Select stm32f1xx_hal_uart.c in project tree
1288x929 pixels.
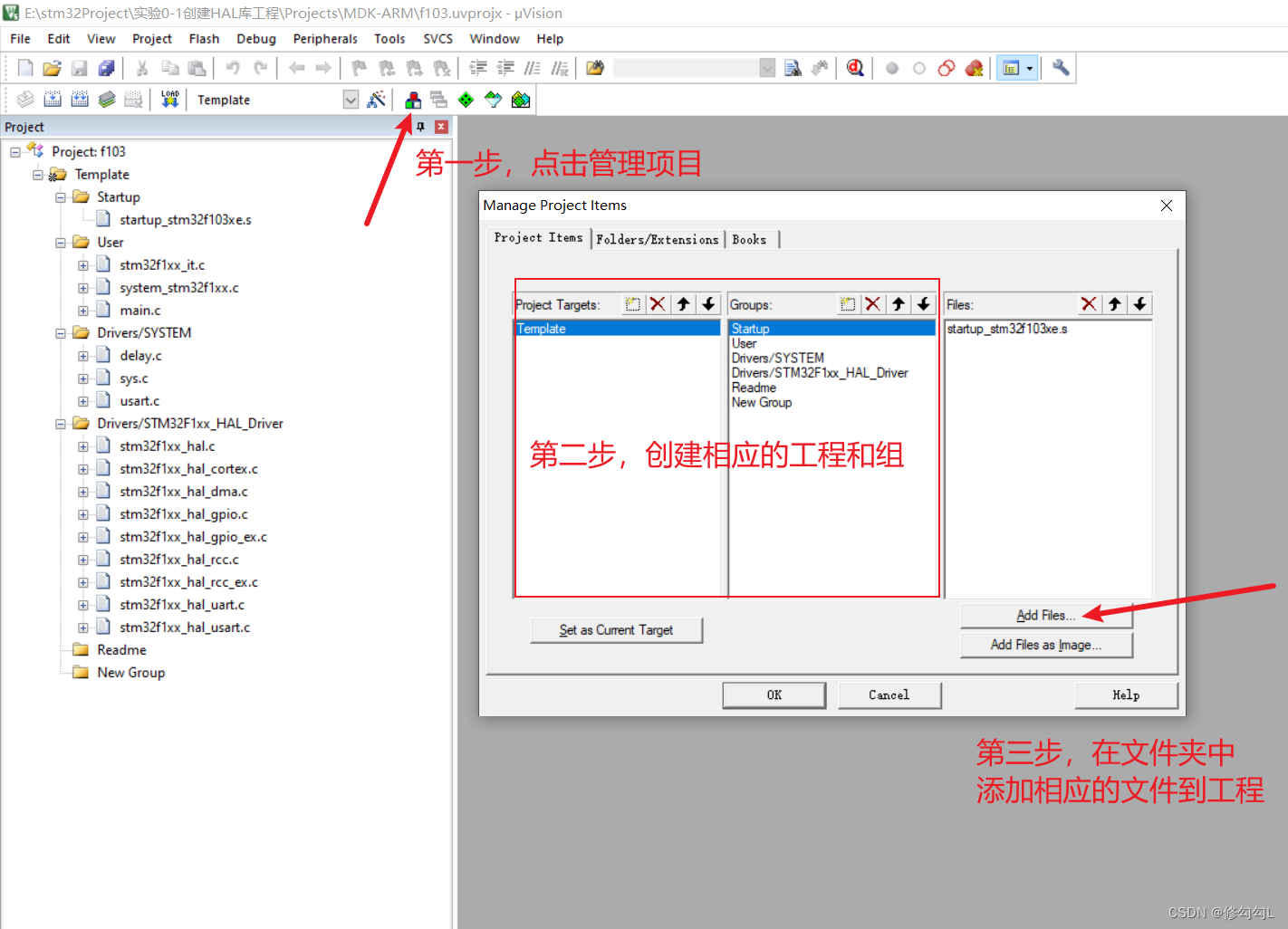[x=182, y=605]
